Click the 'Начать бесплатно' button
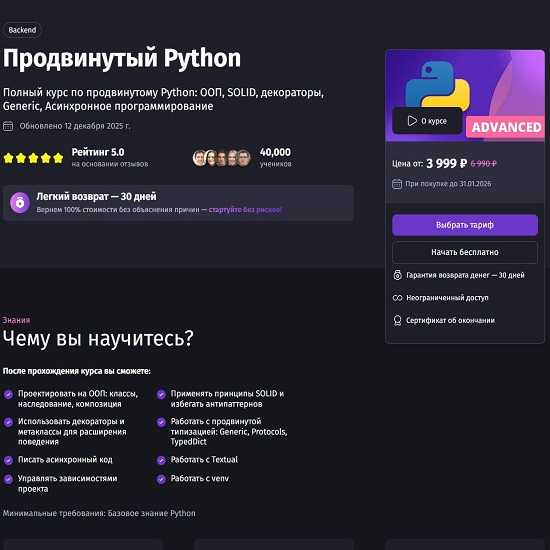This screenshot has height=550, width=550. pos(465,252)
